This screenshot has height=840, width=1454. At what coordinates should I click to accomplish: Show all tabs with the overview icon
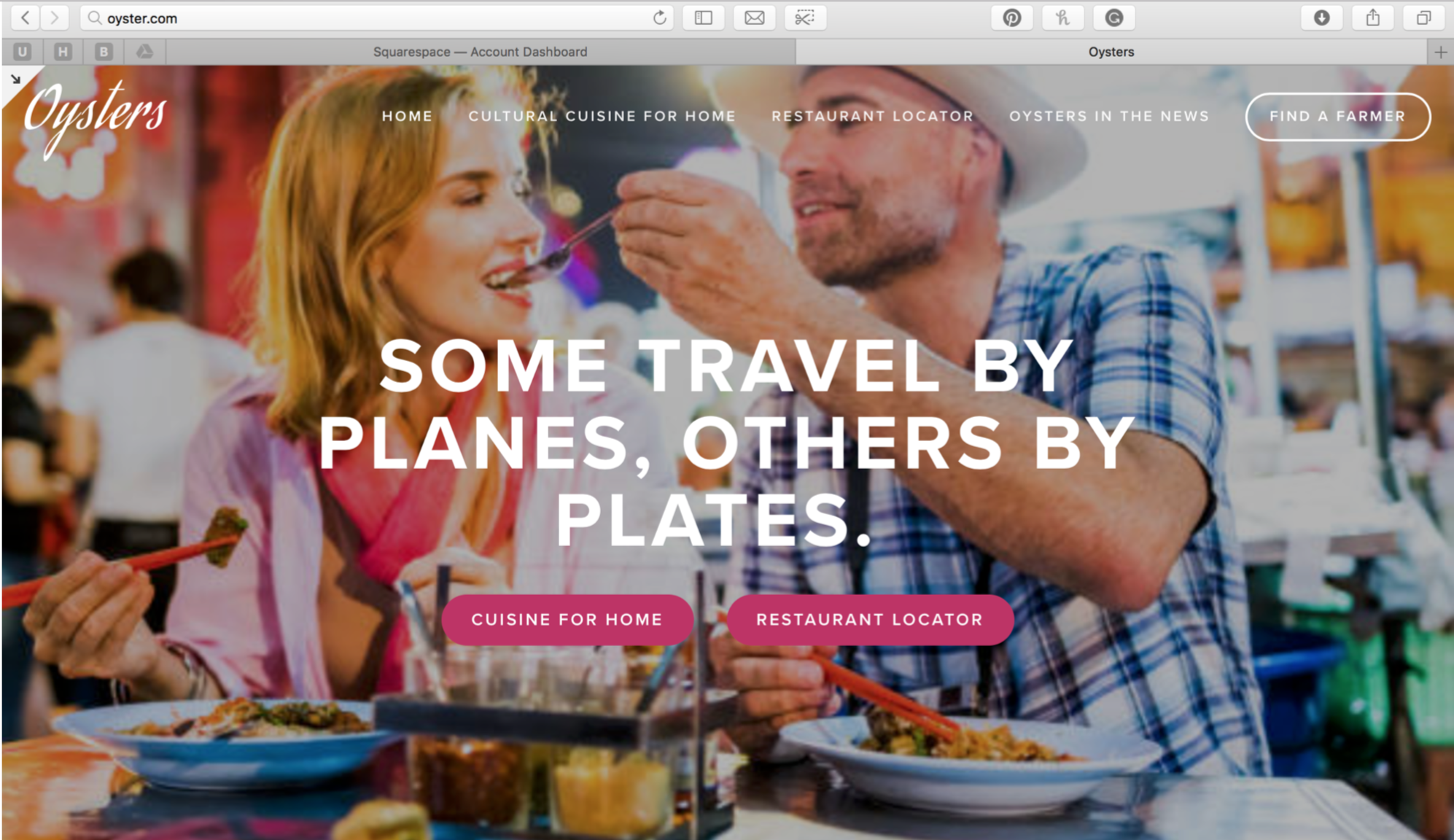pos(1423,17)
